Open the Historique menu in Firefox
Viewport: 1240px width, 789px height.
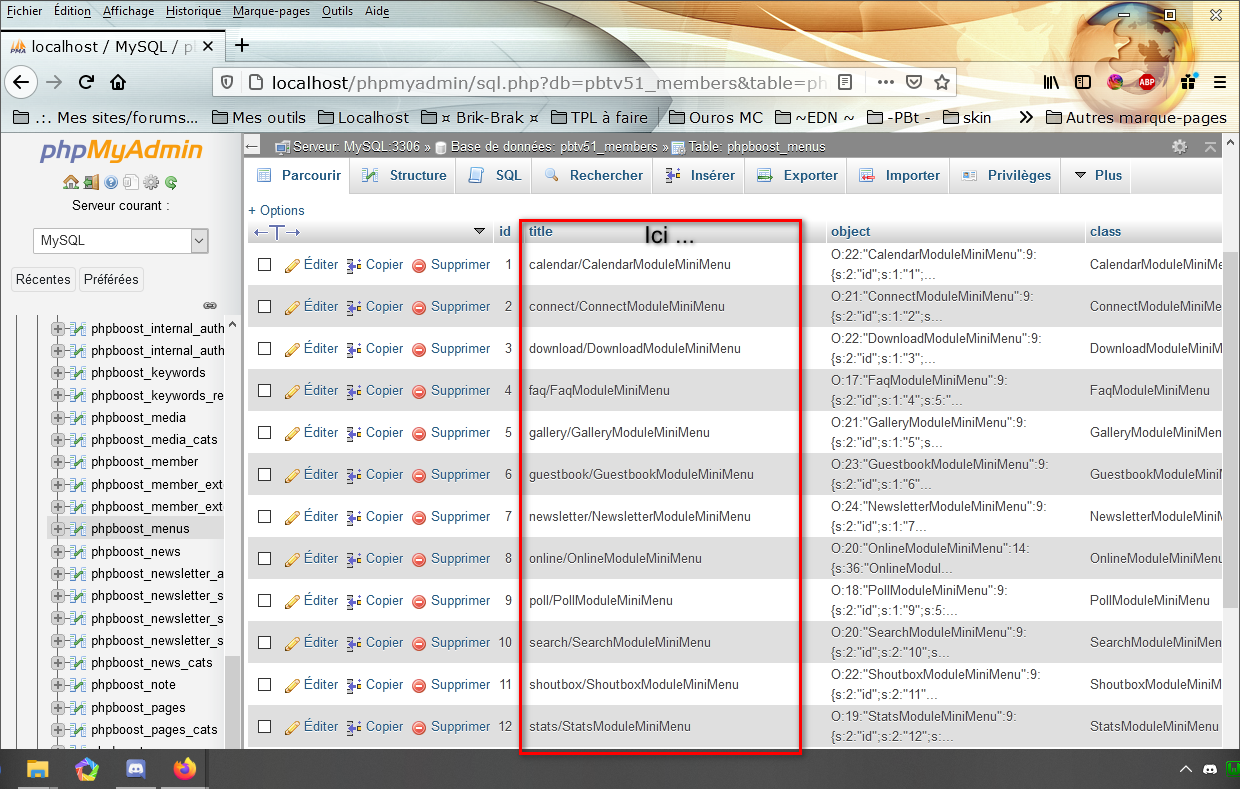[x=194, y=11]
